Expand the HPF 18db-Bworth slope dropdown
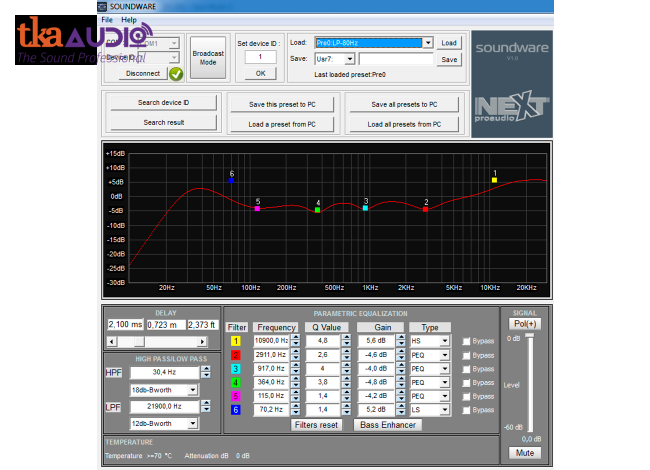 pyautogui.click(x=192, y=389)
